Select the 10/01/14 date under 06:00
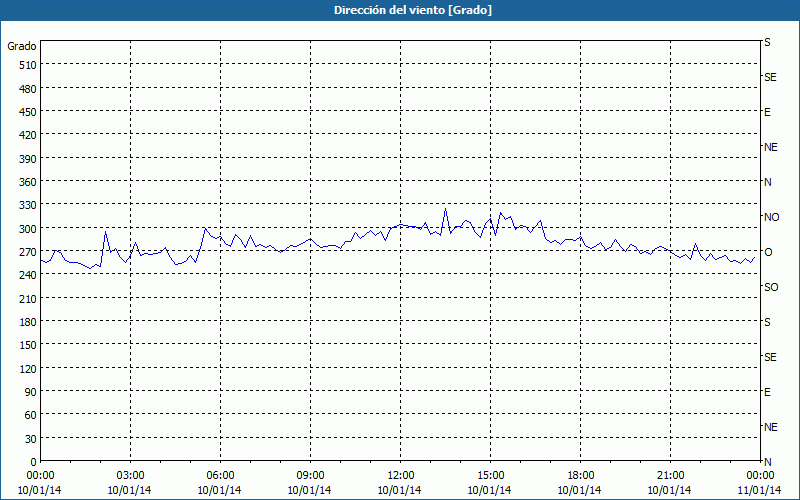 [x=219, y=490]
